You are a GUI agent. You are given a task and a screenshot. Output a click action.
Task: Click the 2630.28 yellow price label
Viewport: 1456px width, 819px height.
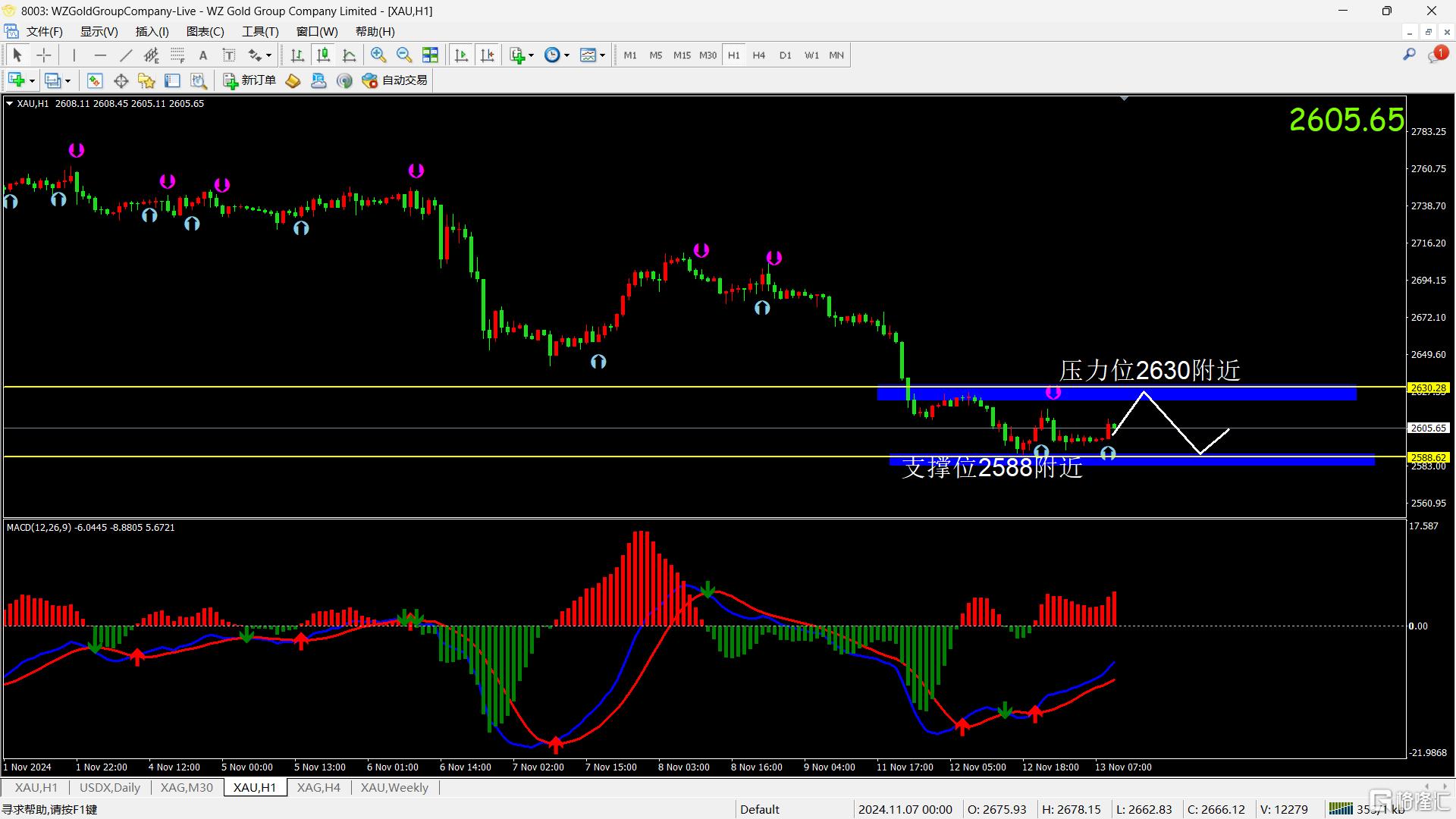(1429, 388)
